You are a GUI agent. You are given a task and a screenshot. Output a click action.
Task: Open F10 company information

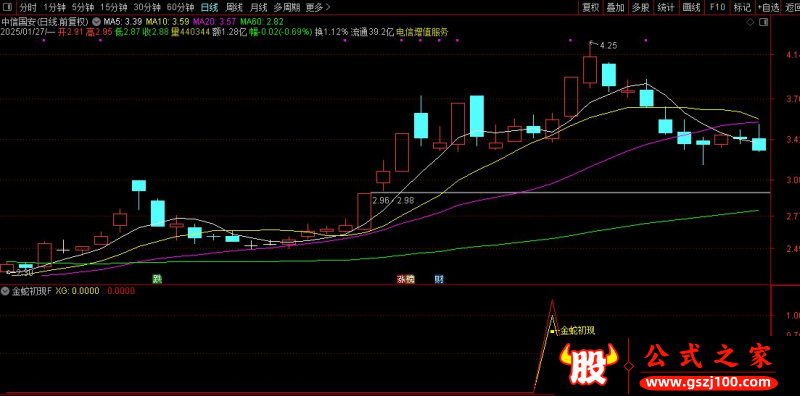click(x=717, y=8)
